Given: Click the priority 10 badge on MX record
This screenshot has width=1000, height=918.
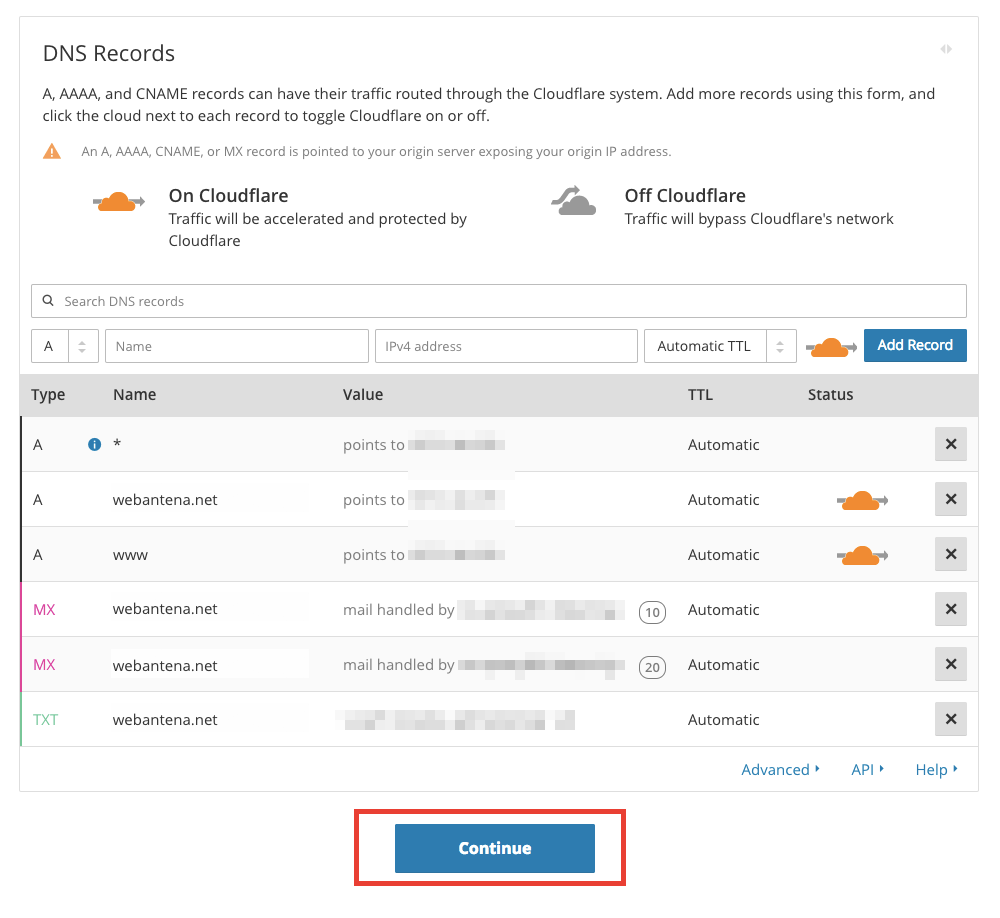Looking at the screenshot, I should pos(652,612).
